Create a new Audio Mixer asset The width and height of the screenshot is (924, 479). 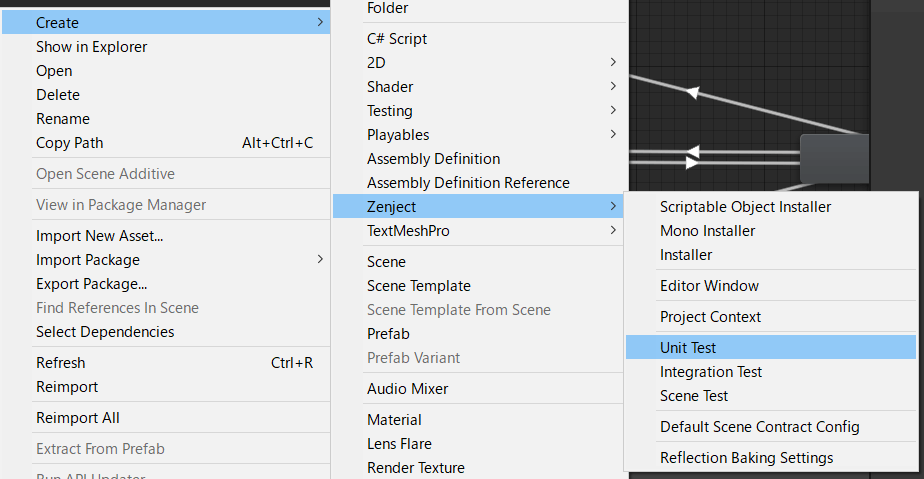pos(407,389)
